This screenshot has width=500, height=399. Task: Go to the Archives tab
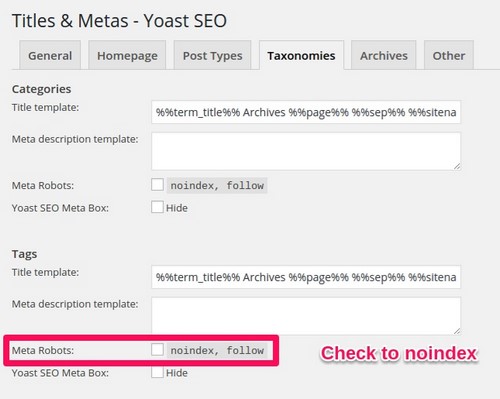tap(384, 55)
